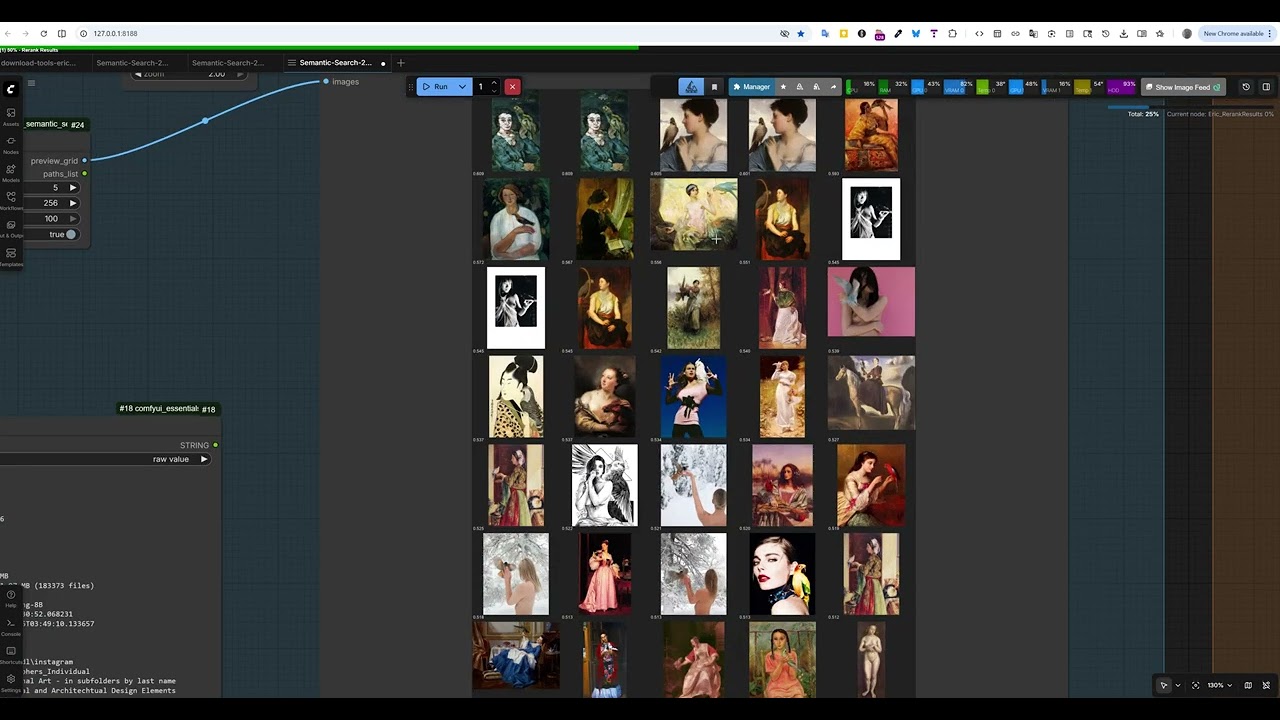Toggle minimap icon in bottom toolbar
Image resolution: width=1280 pixels, height=720 pixels.
[x=1248, y=685]
